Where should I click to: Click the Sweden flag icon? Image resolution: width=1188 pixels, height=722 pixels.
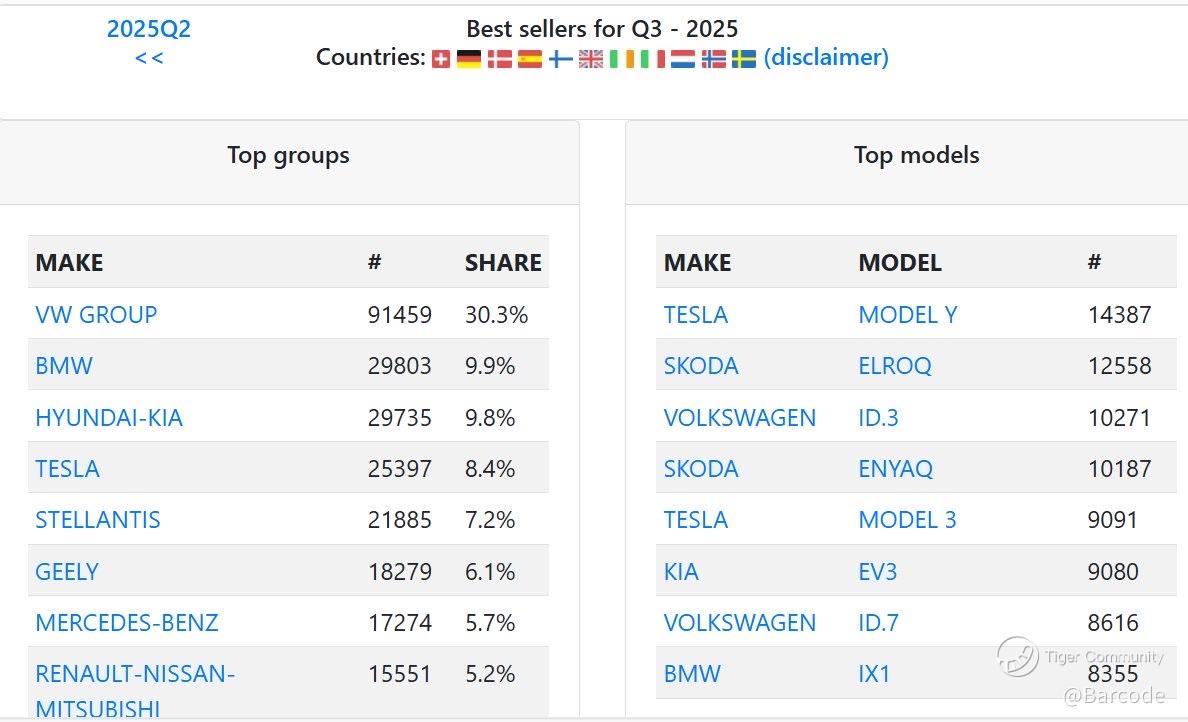tap(744, 59)
